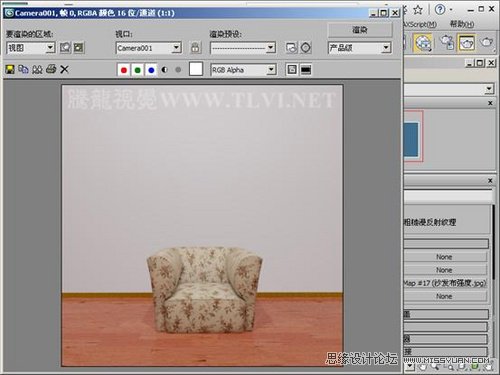Click the Auto Region Selected icon

tap(79, 47)
